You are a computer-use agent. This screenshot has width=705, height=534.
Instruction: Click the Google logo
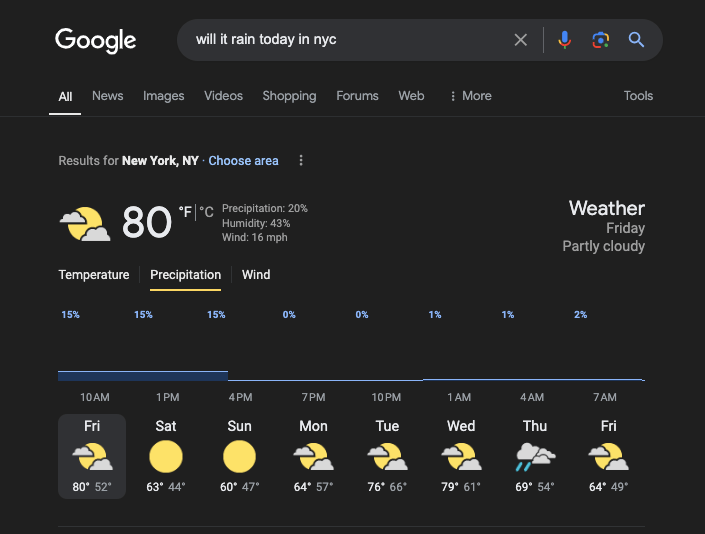coord(95,40)
